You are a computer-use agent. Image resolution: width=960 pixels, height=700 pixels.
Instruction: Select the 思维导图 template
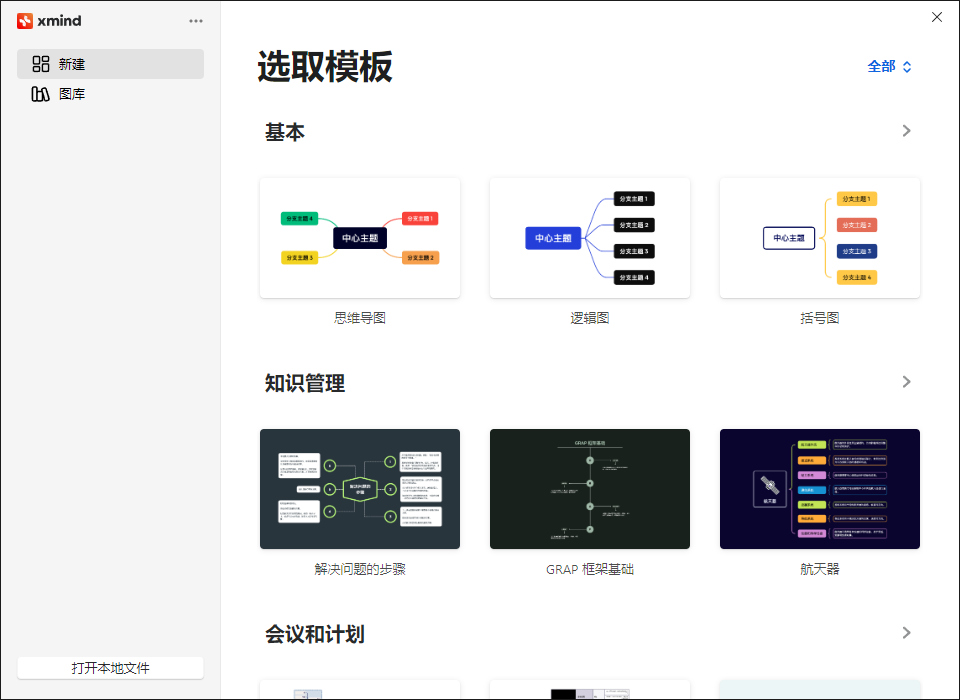[x=360, y=238]
